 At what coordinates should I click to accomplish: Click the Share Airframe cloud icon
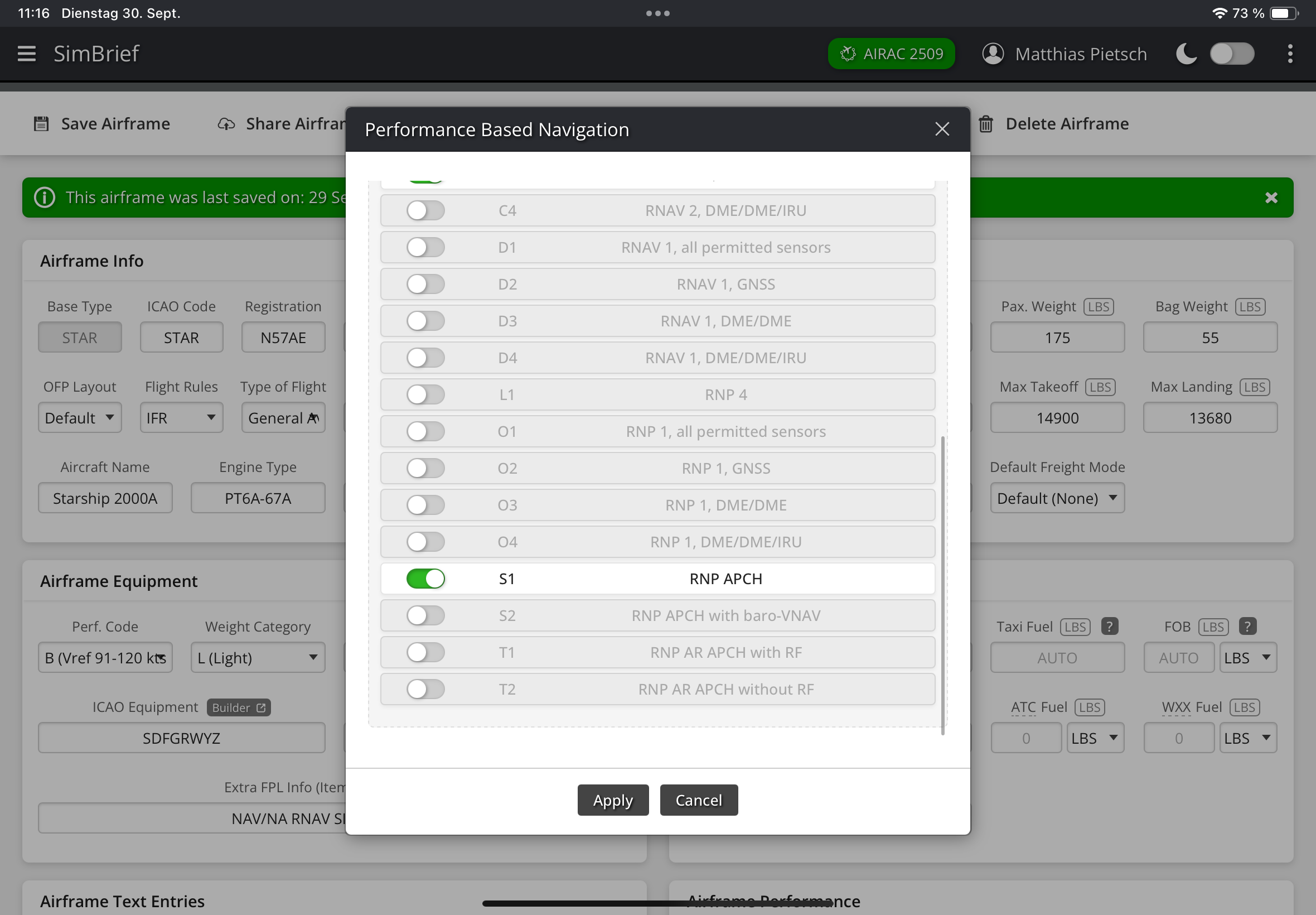click(226, 124)
